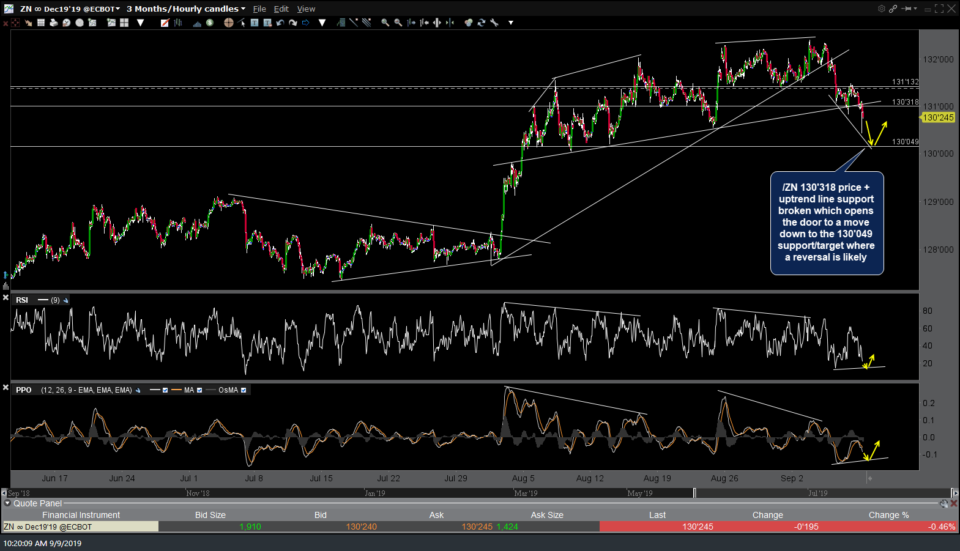Click the time range navigator bar below chart
The height and width of the screenshot is (551, 960).
pos(440,493)
